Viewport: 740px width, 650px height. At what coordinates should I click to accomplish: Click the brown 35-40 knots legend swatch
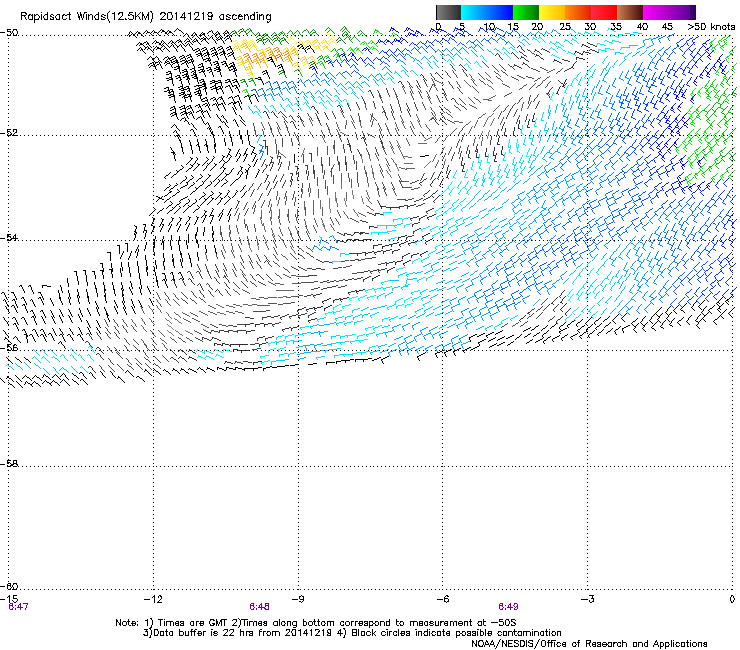click(x=630, y=12)
